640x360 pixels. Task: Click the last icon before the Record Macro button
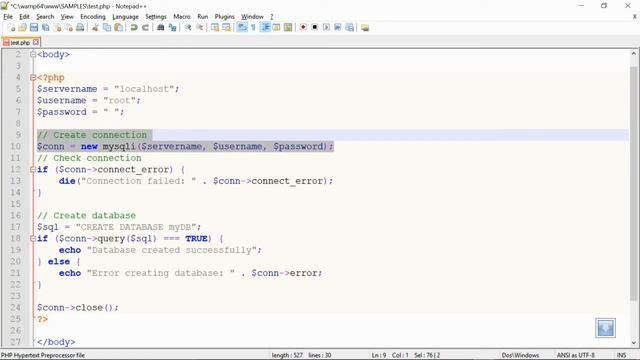288,28
